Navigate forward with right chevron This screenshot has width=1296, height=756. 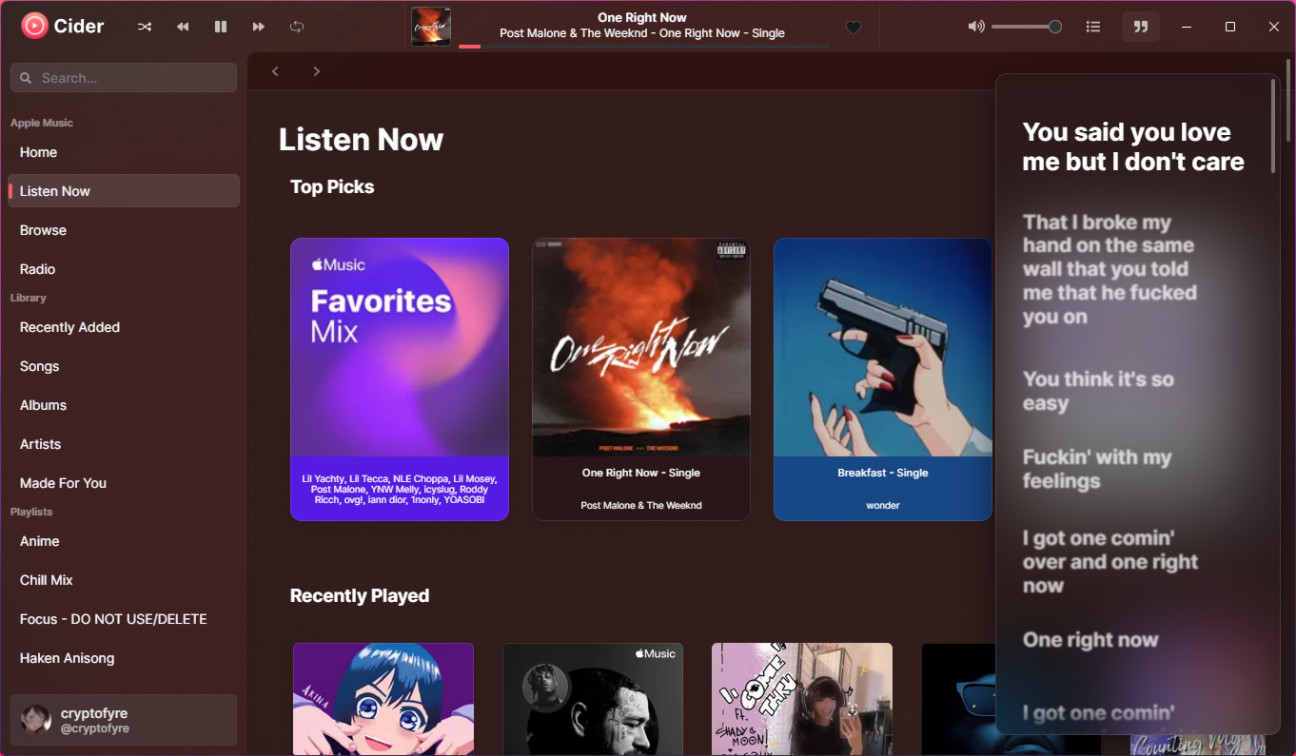pyautogui.click(x=316, y=71)
